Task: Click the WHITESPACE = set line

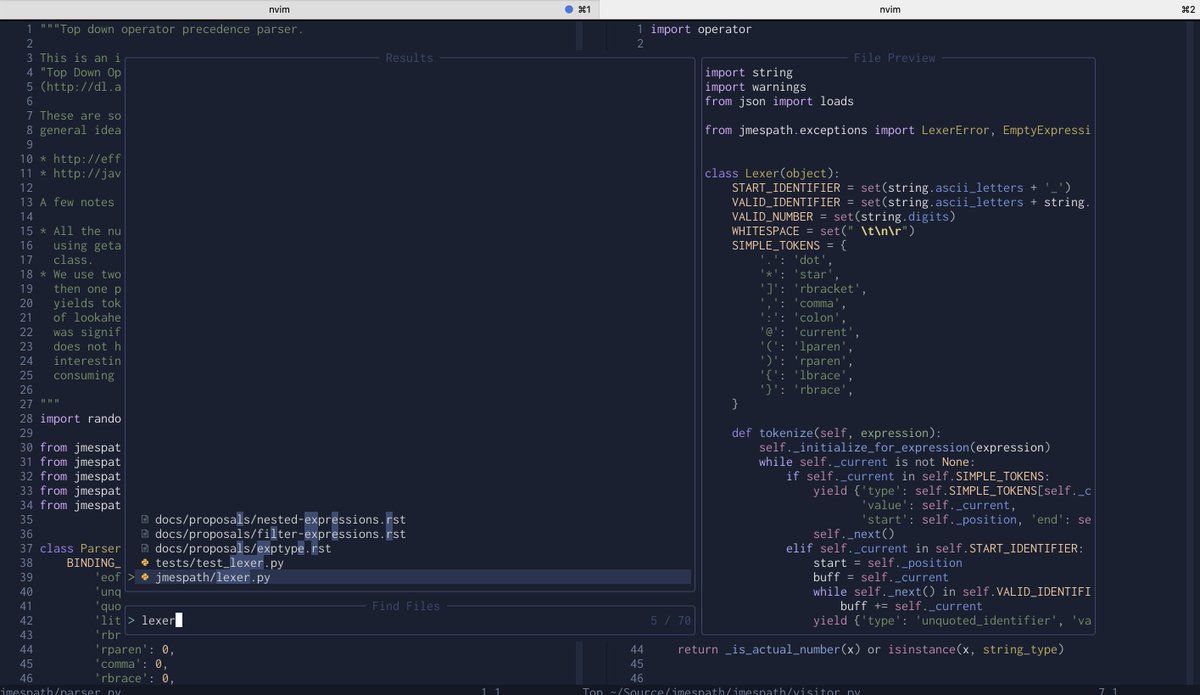Action: (823, 231)
